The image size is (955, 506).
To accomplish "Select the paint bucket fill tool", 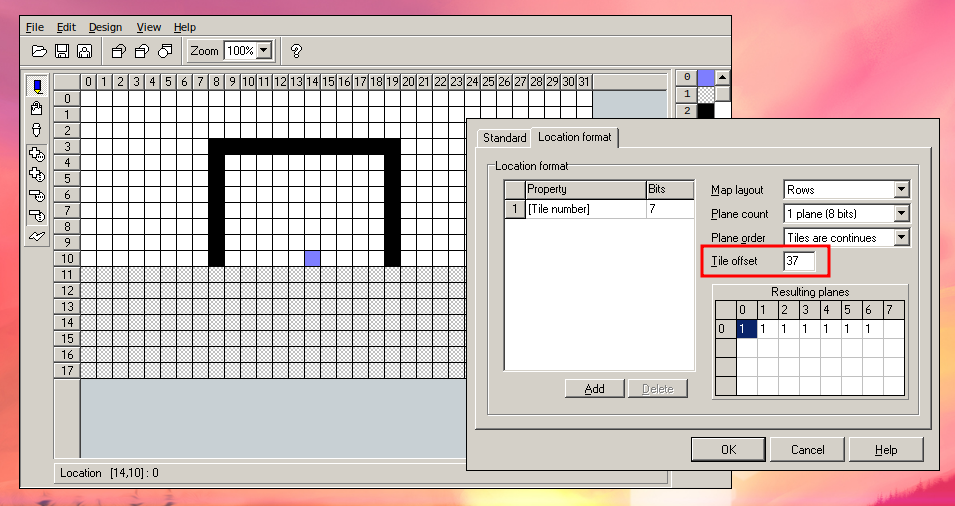I will coord(37,108).
